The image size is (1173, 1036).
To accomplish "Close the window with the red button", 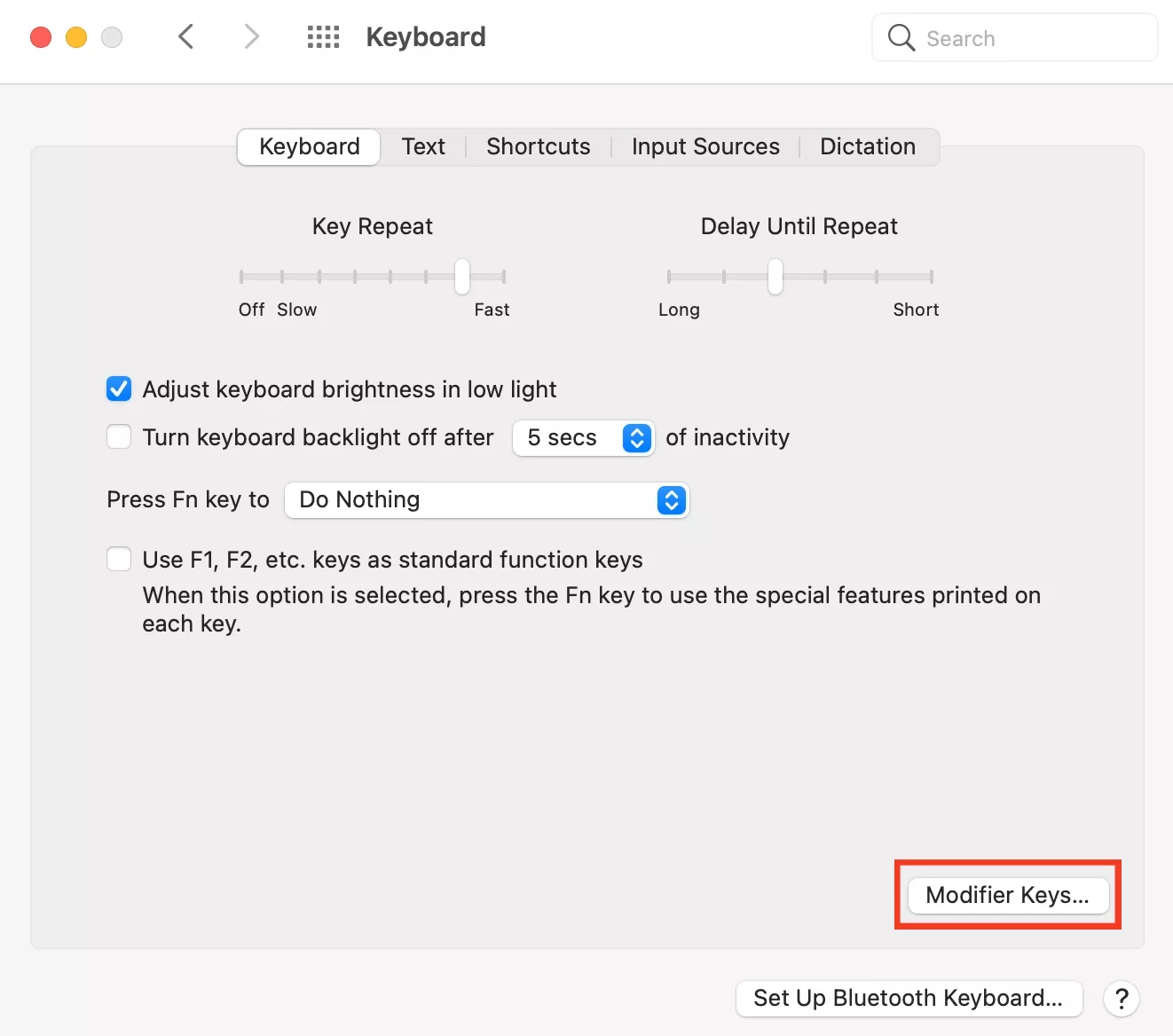I will pos(41,37).
